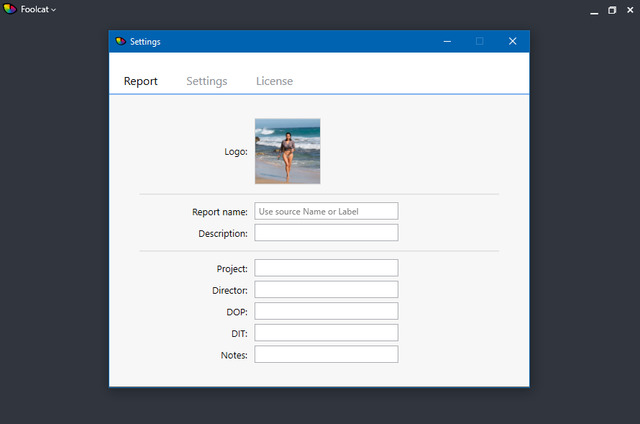640x424 pixels.
Task: Select the Logo image thumbnail
Action: coord(287,151)
